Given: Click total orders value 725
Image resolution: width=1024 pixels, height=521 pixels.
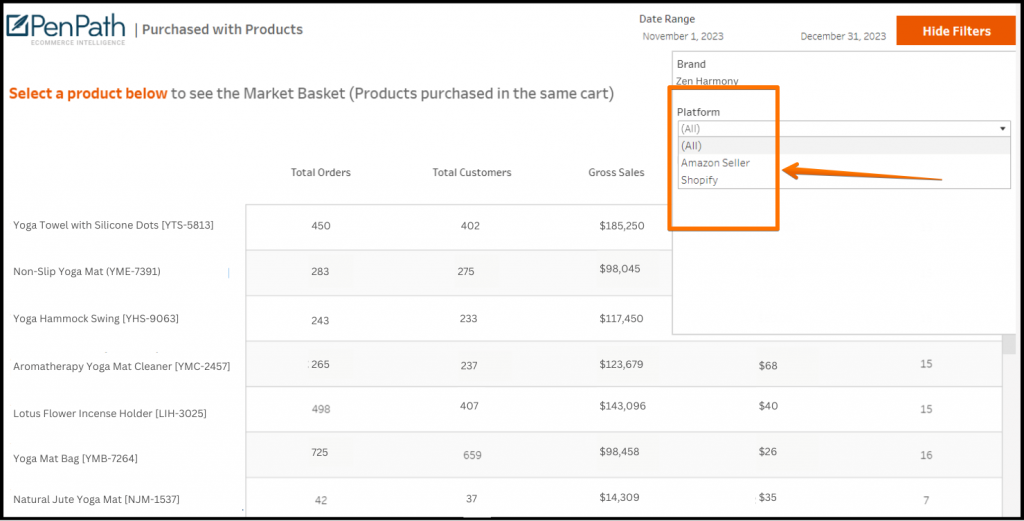Looking at the screenshot, I should [x=319, y=452].
